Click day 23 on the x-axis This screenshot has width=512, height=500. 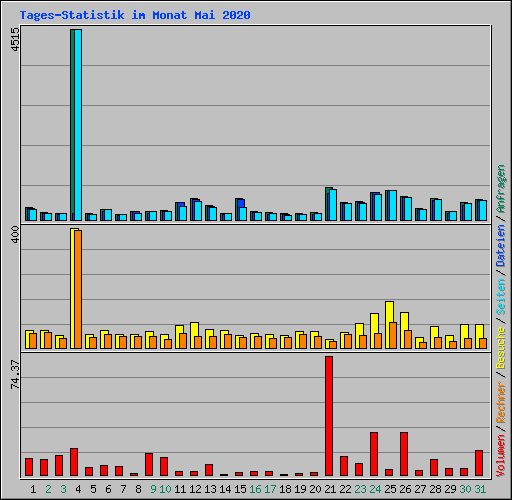coord(360,489)
